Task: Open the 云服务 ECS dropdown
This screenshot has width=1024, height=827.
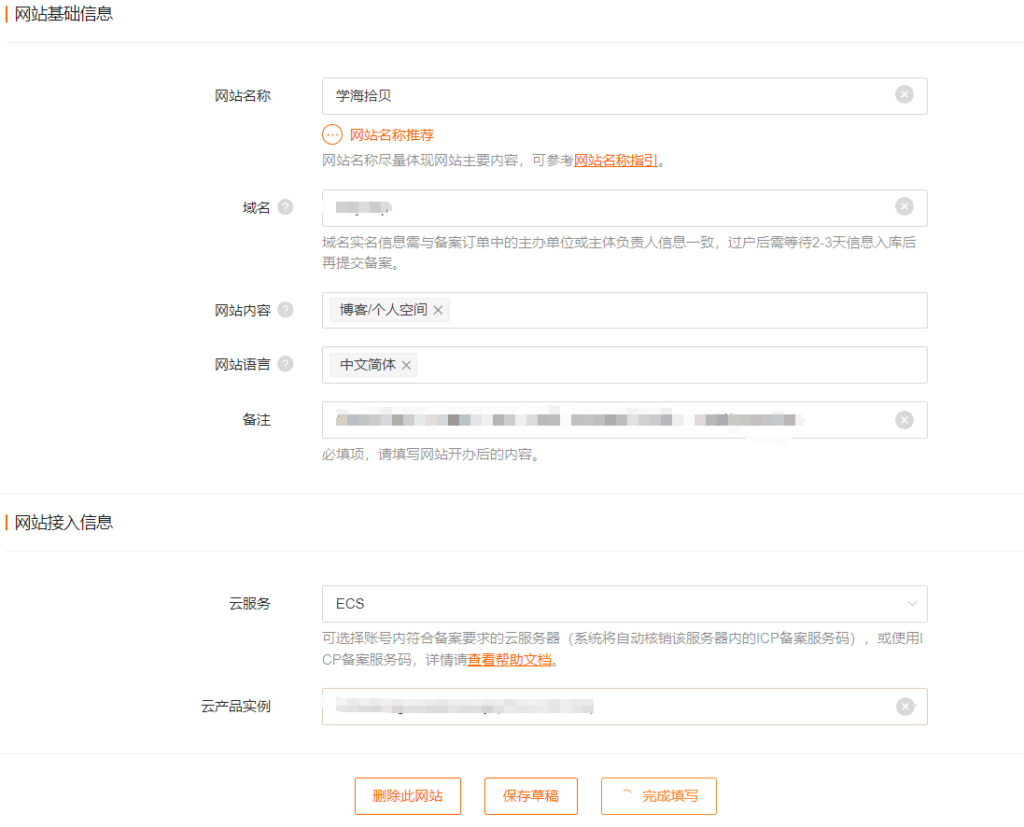Action: [624, 604]
